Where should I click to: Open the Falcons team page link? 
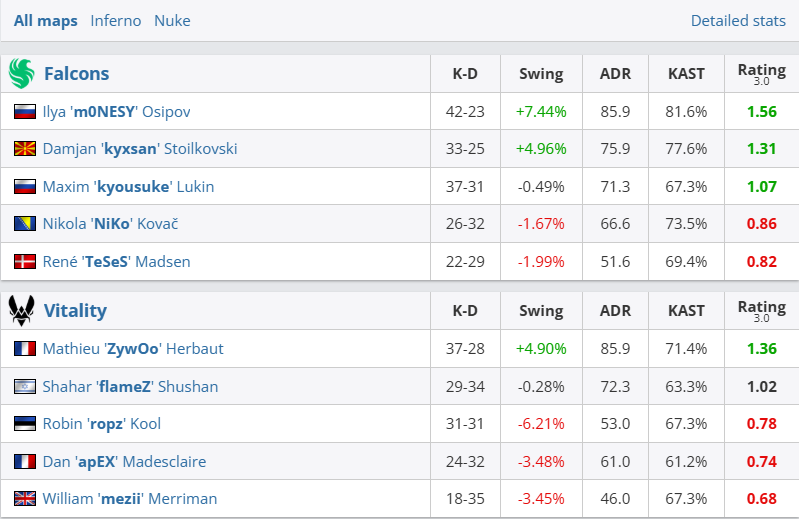(76, 73)
